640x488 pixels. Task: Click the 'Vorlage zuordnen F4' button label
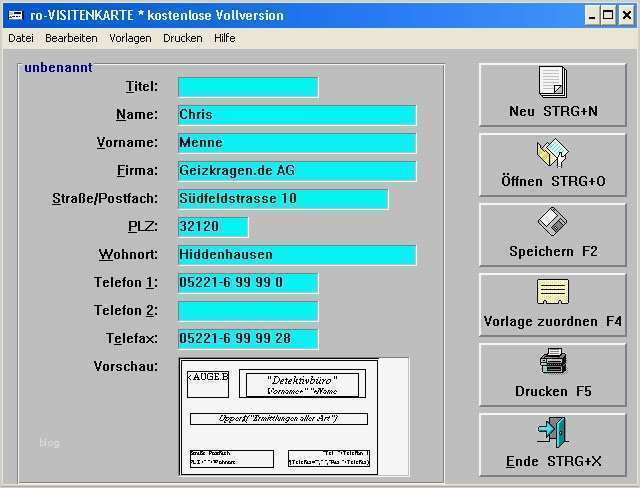(x=553, y=321)
